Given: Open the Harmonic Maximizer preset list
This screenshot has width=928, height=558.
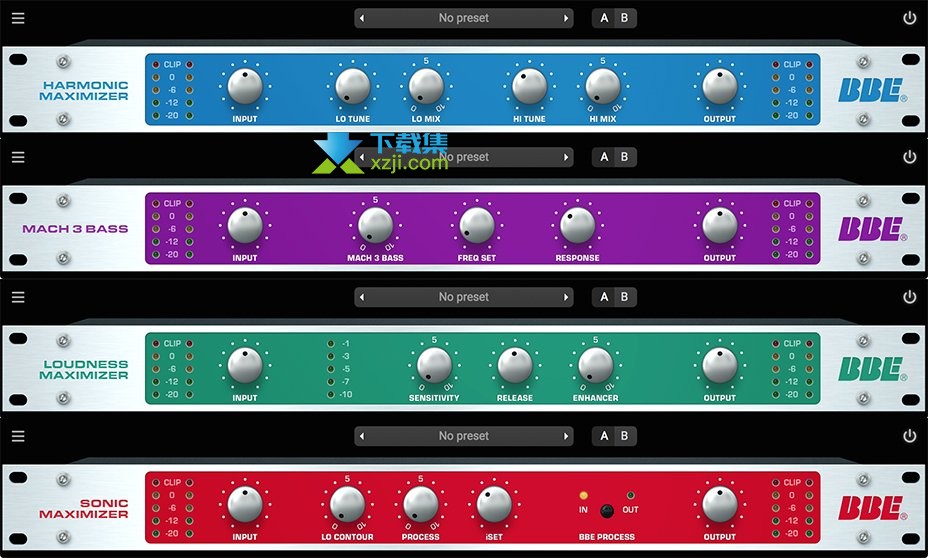Looking at the screenshot, I should [x=463, y=18].
